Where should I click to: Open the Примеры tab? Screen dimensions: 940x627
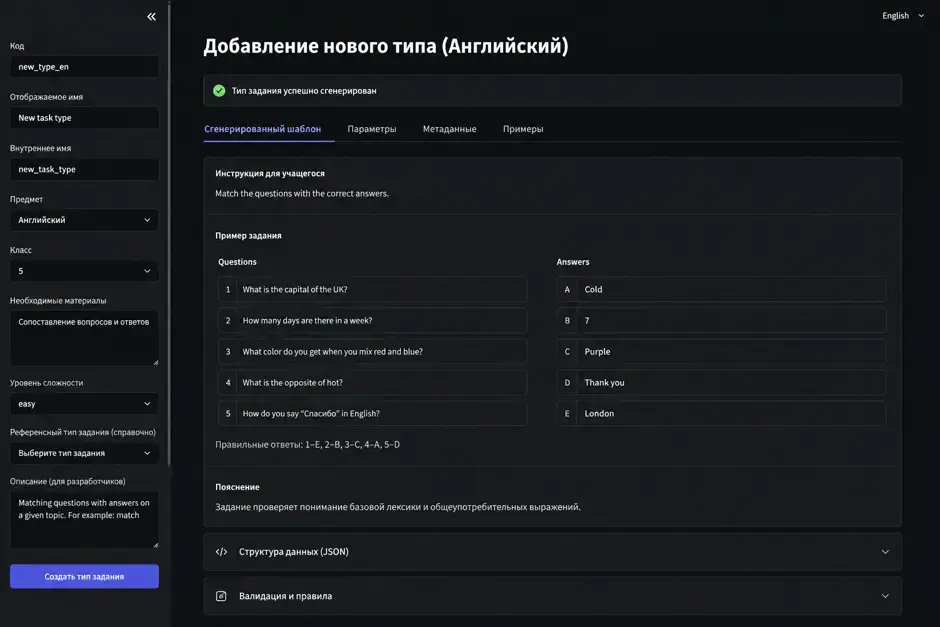523,129
